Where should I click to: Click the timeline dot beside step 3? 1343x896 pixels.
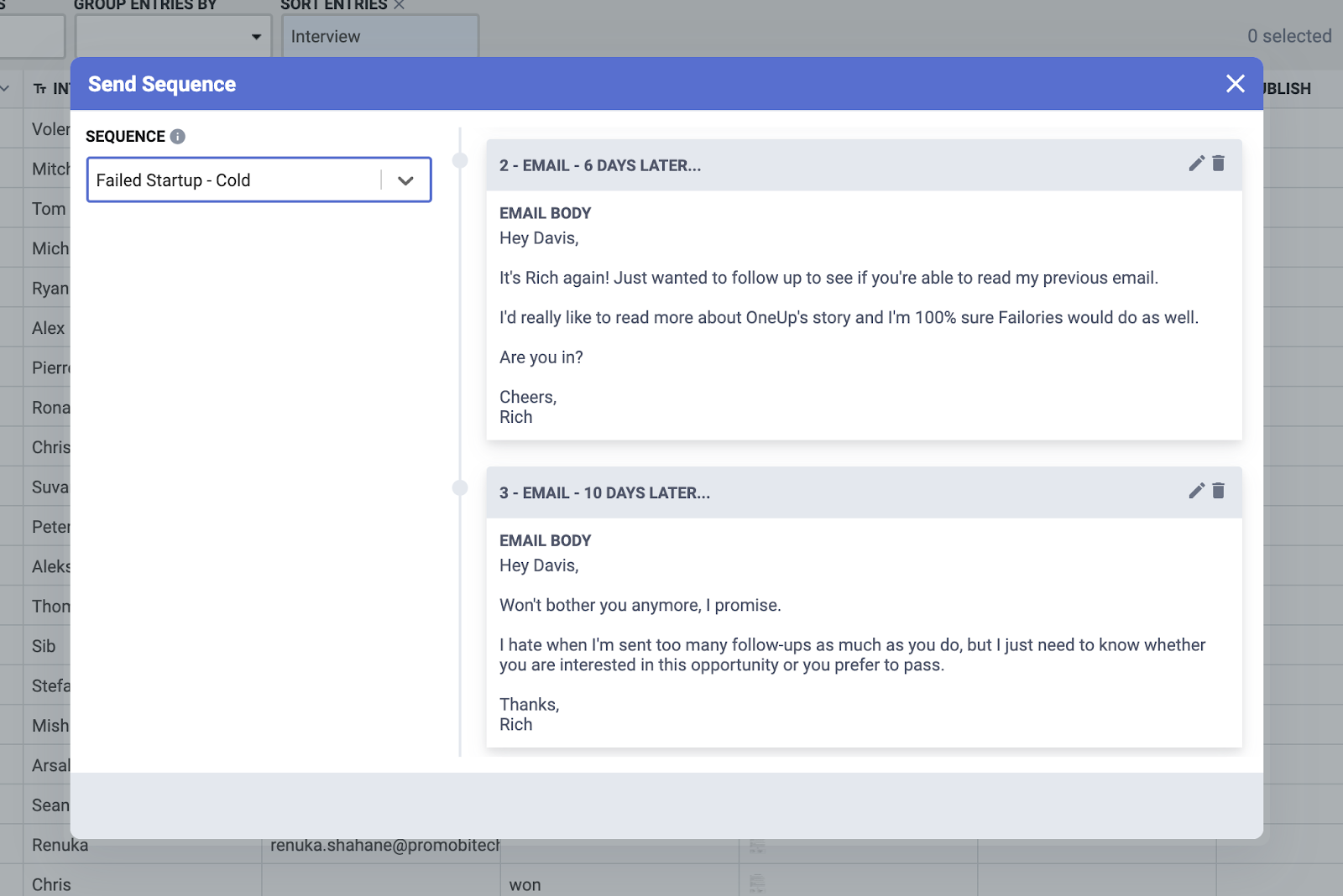459,487
